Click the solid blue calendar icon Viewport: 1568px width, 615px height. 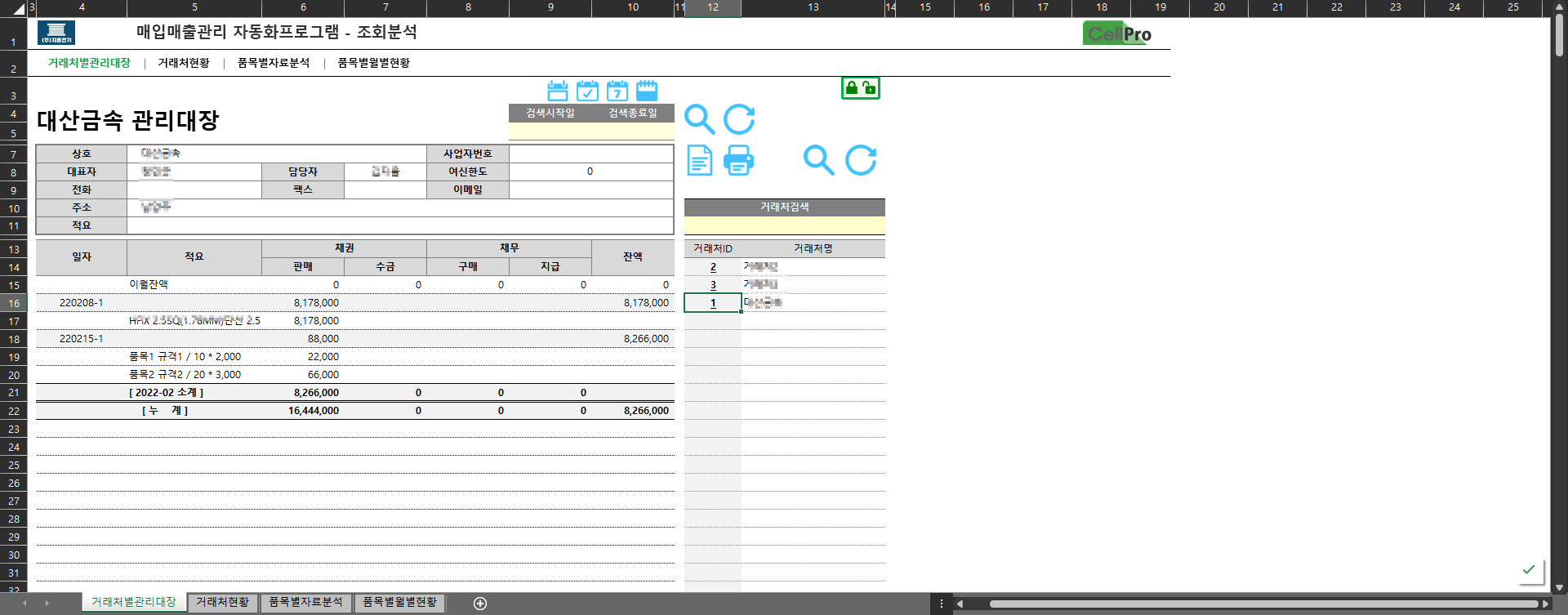click(x=647, y=91)
